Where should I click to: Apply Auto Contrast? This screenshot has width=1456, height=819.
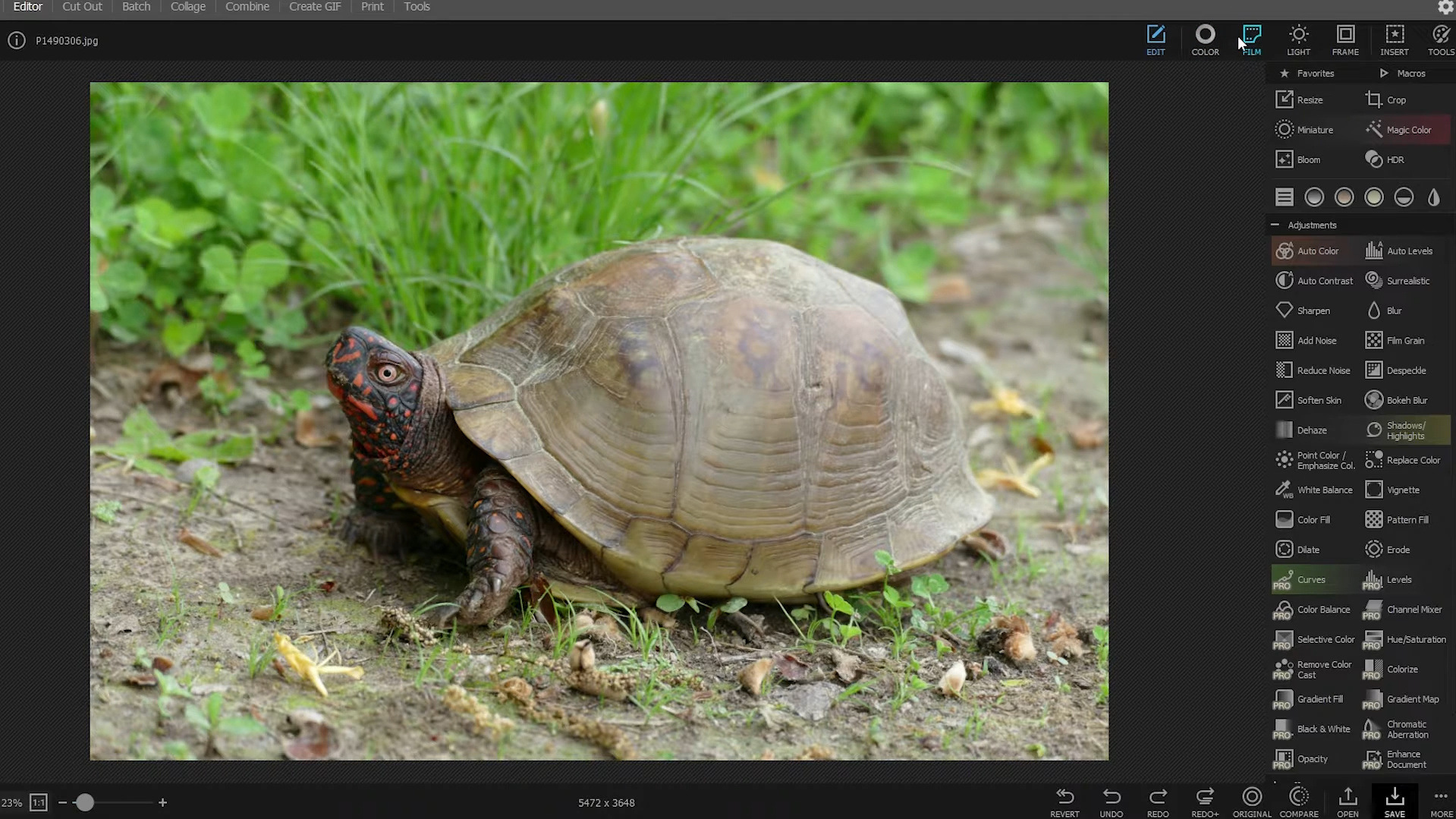pyautogui.click(x=1315, y=281)
